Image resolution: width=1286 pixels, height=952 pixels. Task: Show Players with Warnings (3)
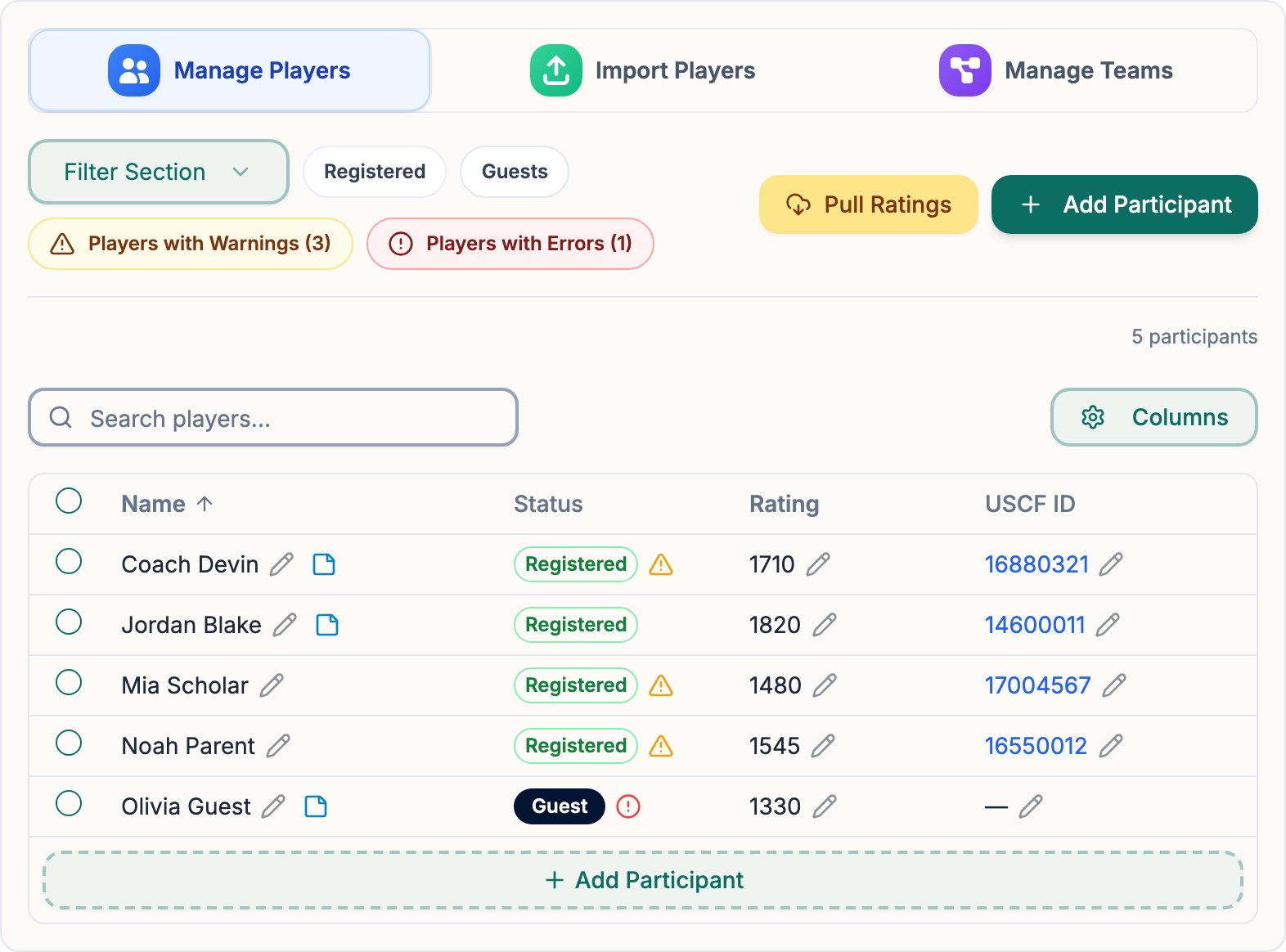click(x=191, y=244)
